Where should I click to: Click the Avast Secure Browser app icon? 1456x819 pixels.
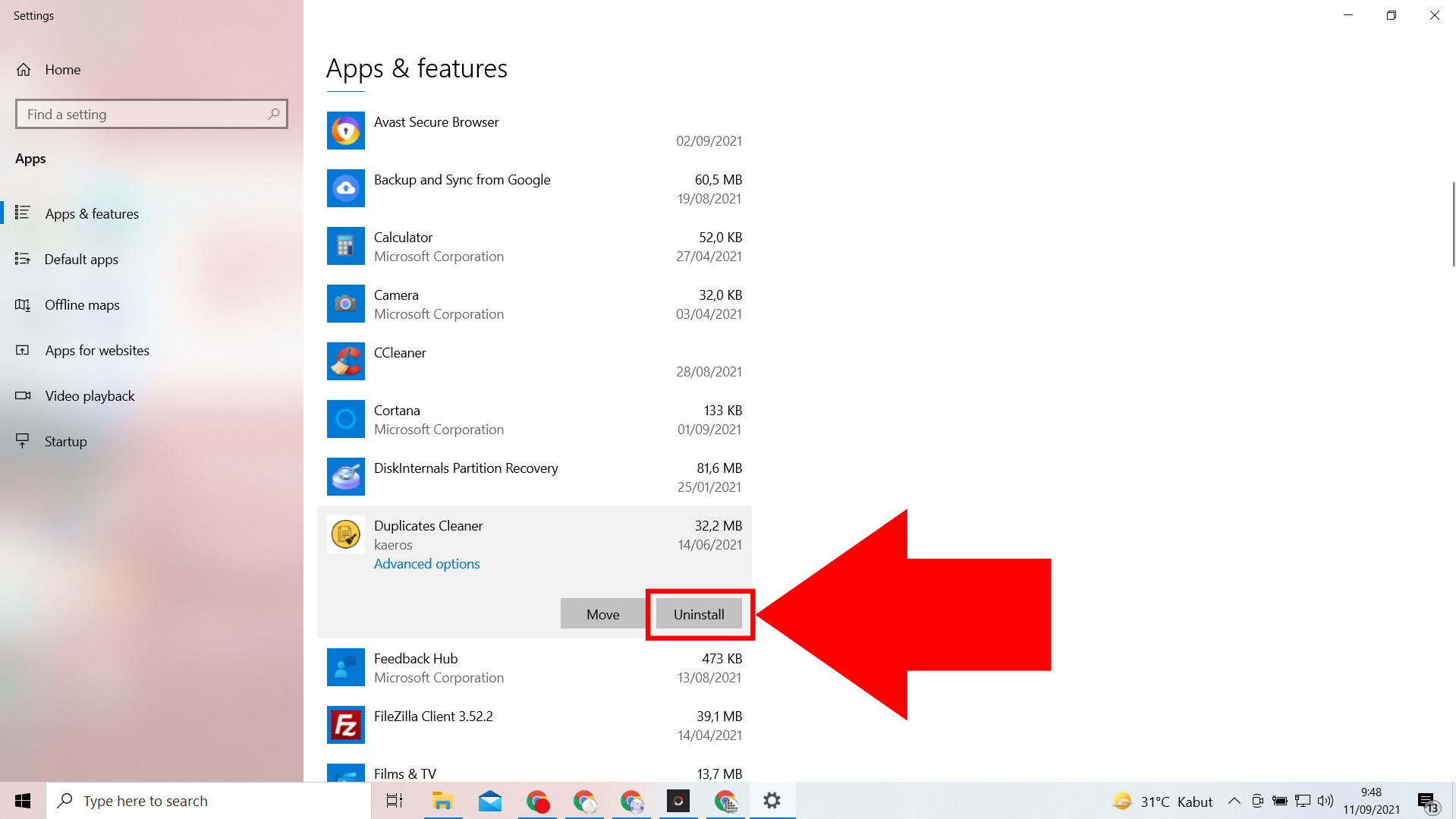pos(345,131)
